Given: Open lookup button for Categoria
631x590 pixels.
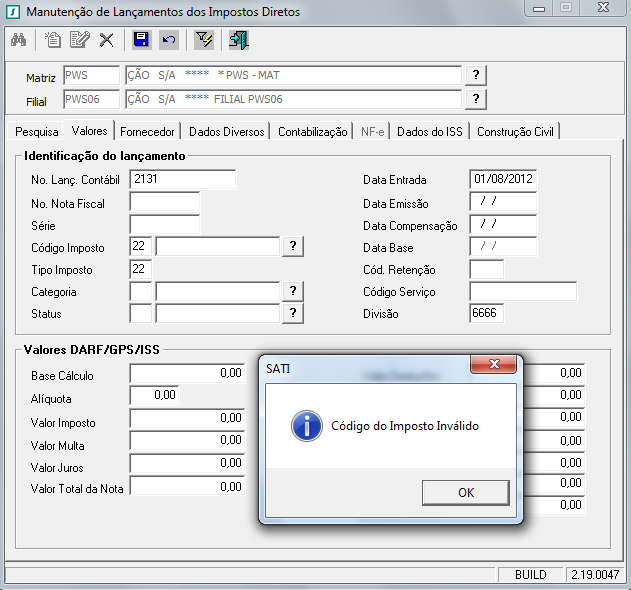Looking at the screenshot, I should [293, 291].
